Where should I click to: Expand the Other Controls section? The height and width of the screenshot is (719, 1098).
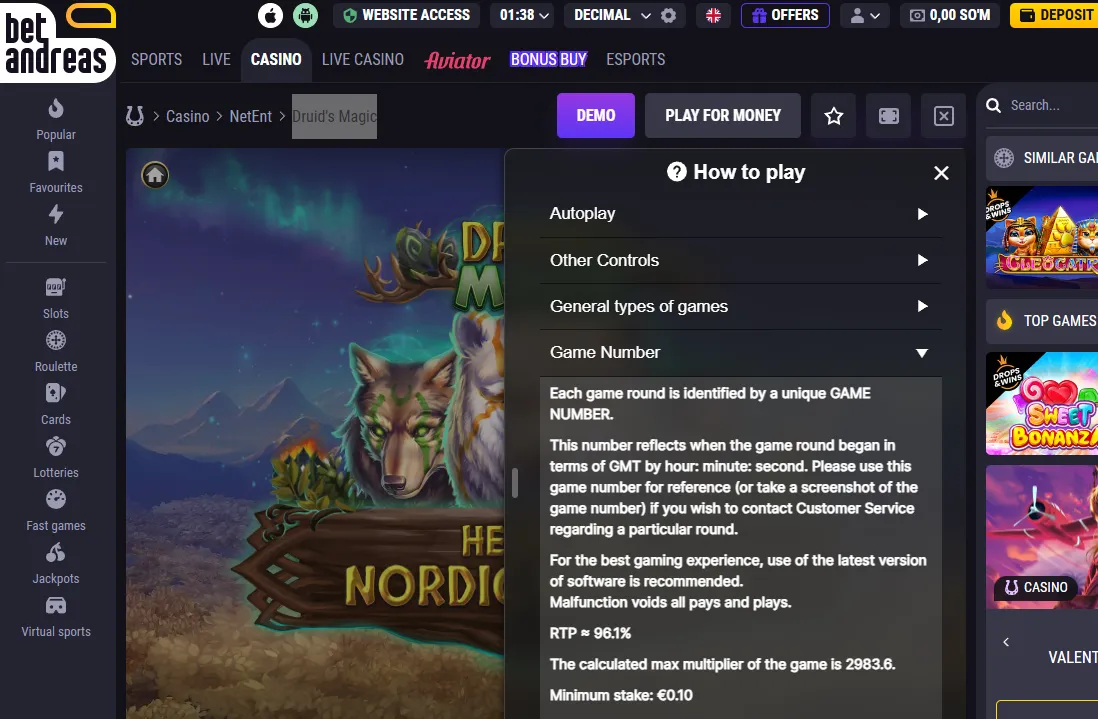[x=740, y=260]
